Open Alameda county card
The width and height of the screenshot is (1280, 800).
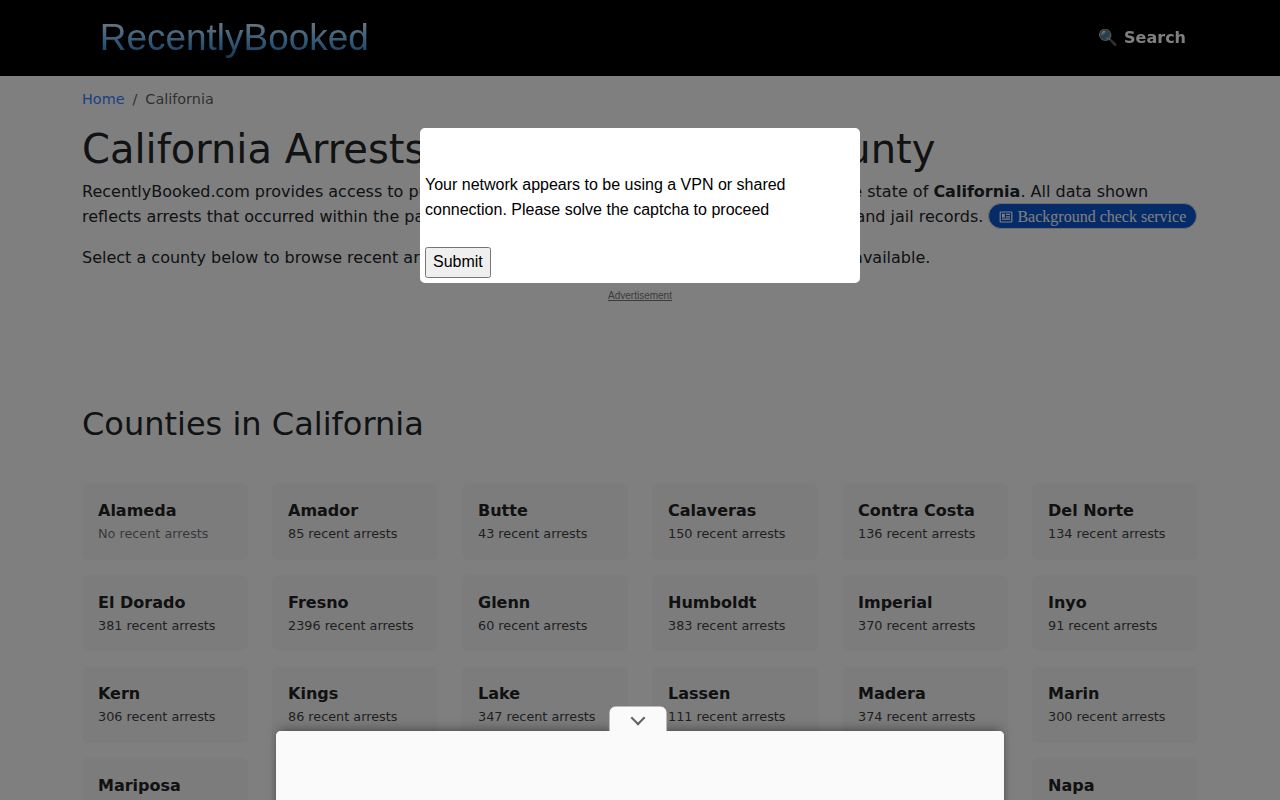pyautogui.click(x=165, y=521)
